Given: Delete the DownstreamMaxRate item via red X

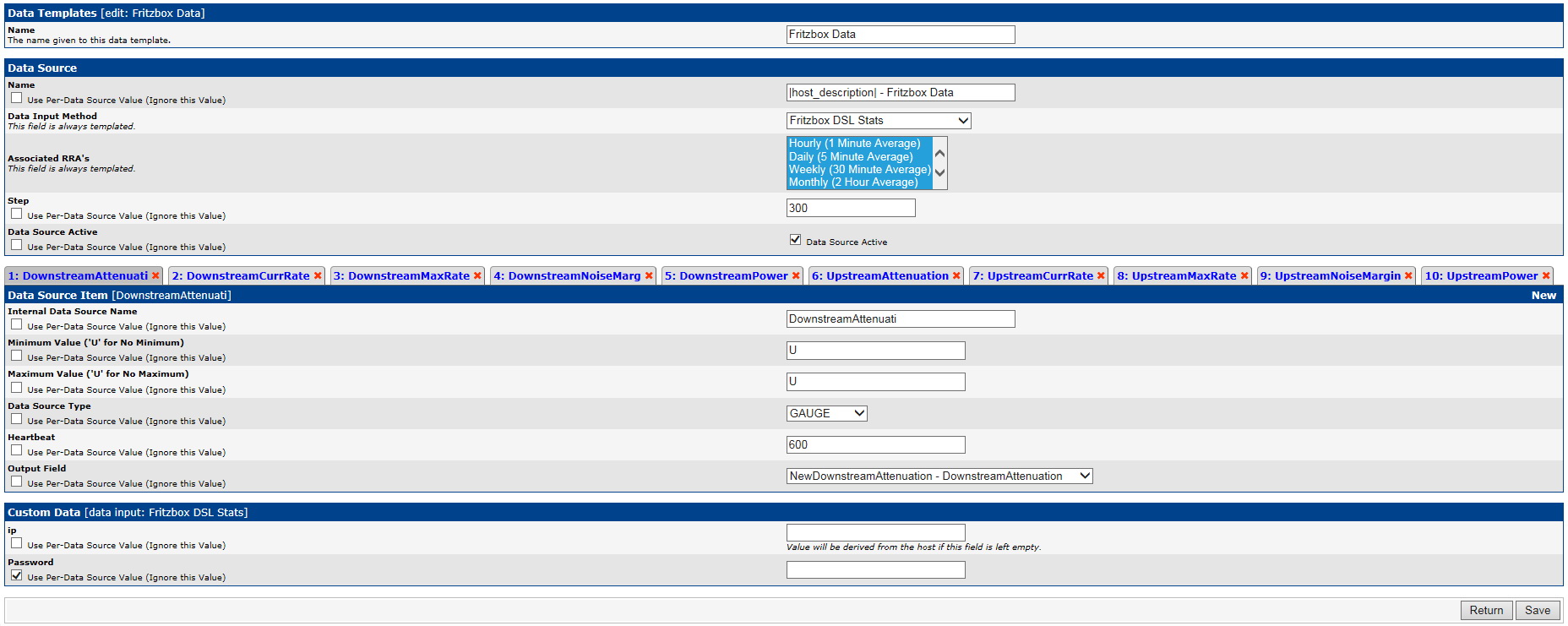Looking at the screenshot, I should 477,276.
